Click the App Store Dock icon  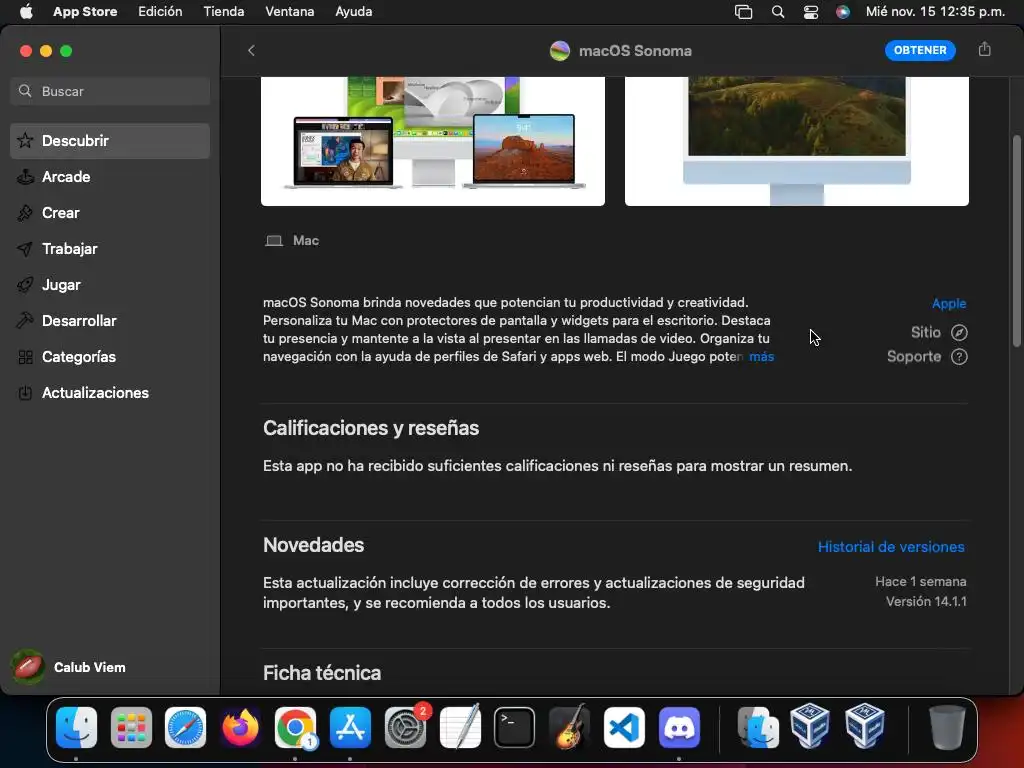[x=350, y=727]
